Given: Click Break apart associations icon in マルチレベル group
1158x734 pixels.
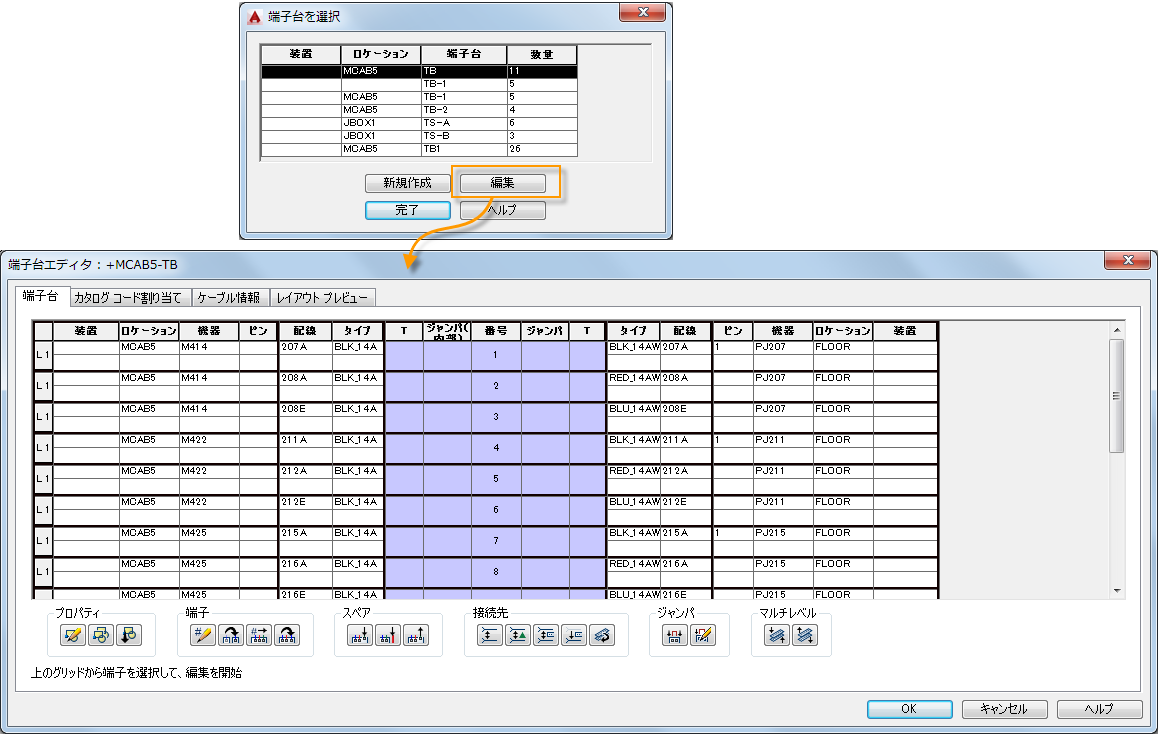Looking at the screenshot, I should click(x=804, y=635).
